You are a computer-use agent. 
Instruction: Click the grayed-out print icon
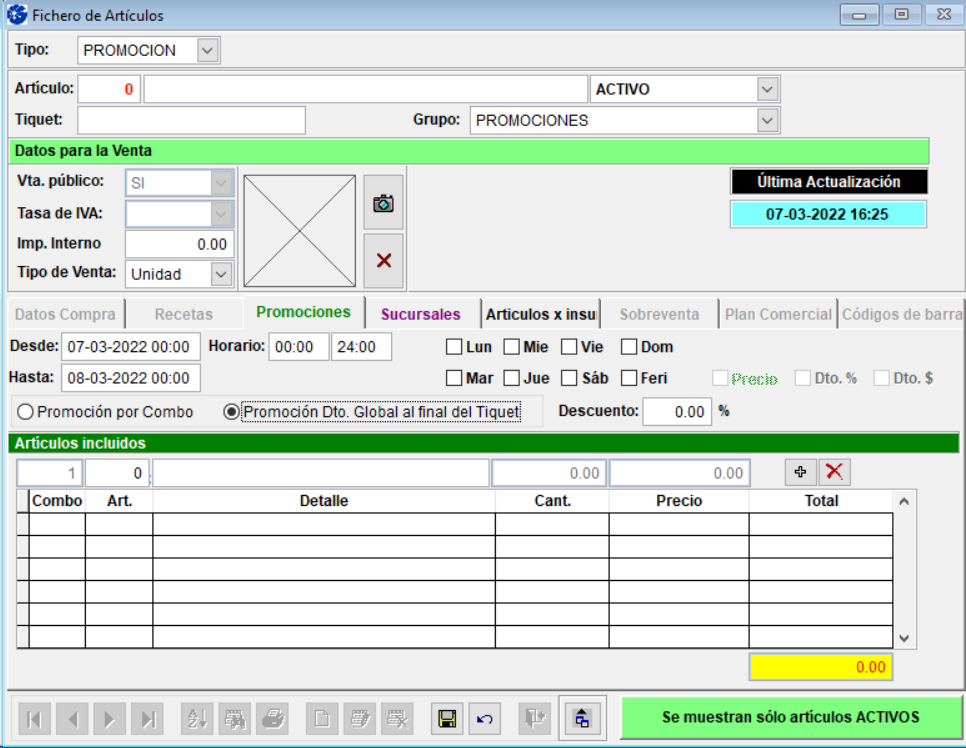tap(272, 718)
